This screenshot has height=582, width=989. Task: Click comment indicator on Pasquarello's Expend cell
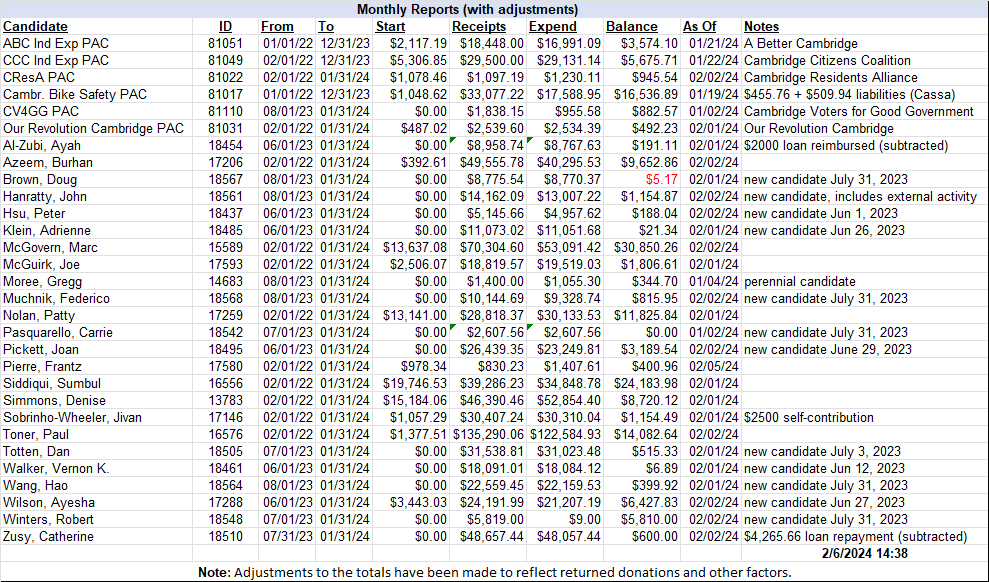528,329
